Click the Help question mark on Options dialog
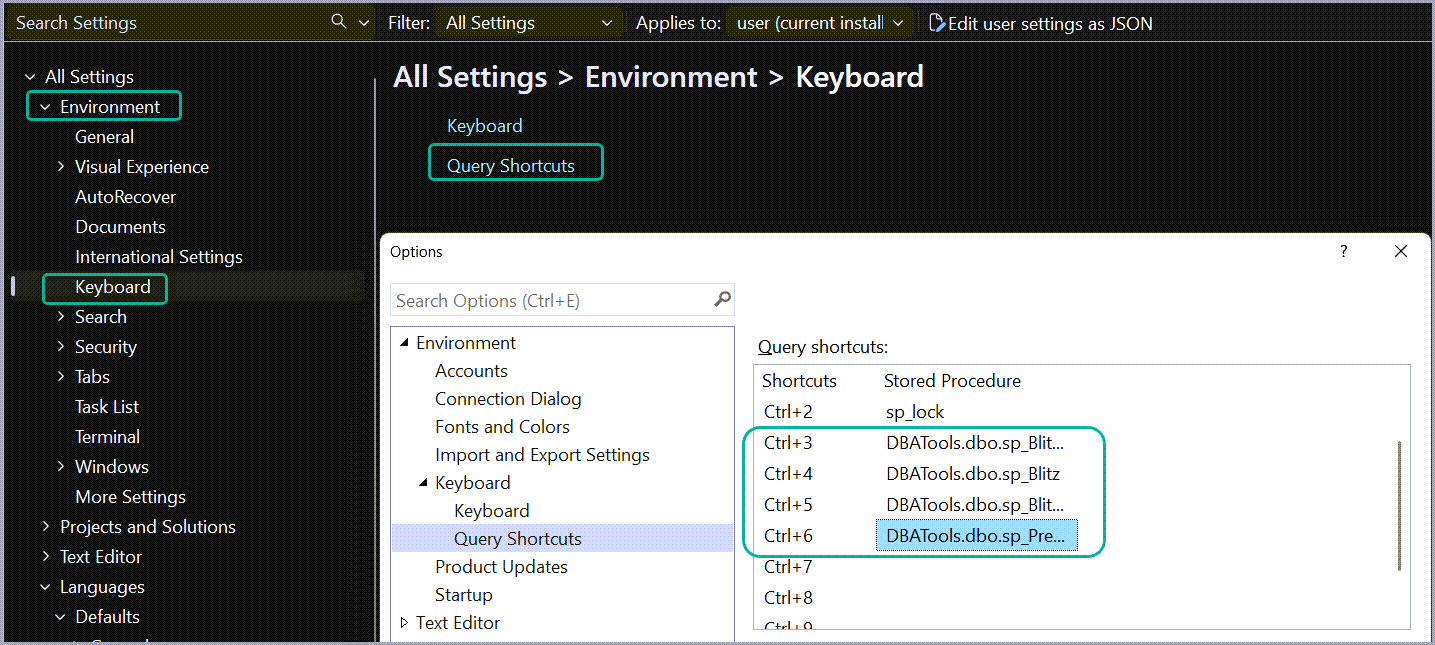1435x645 pixels. (1343, 251)
